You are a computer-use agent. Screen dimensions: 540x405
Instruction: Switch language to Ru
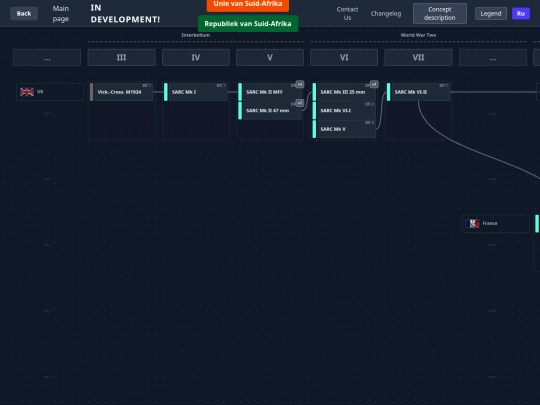point(521,13)
